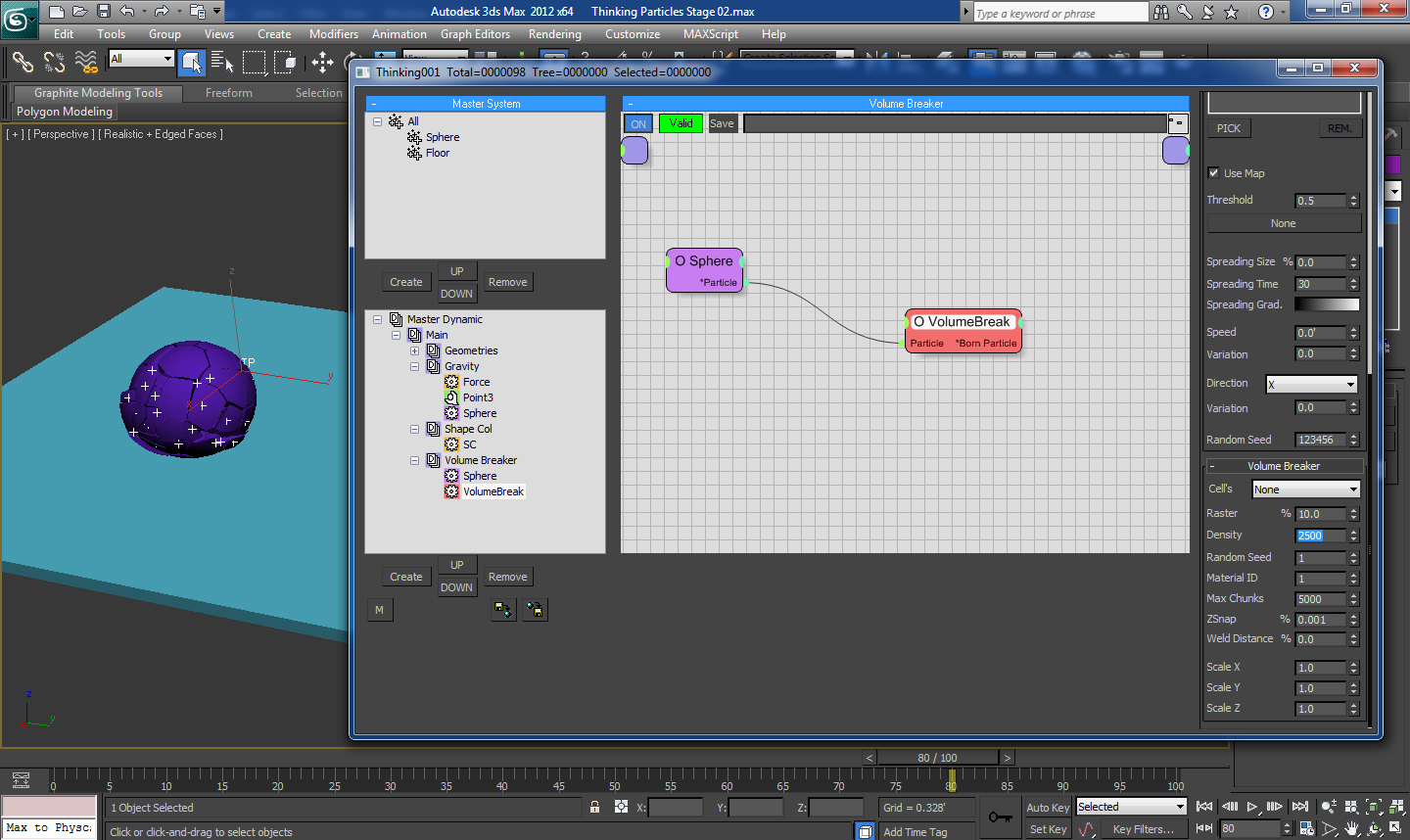Viewport: 1410px width, 840px height.
Task: Toggle the Use Map checkbox
Action: click(1213, 172)
